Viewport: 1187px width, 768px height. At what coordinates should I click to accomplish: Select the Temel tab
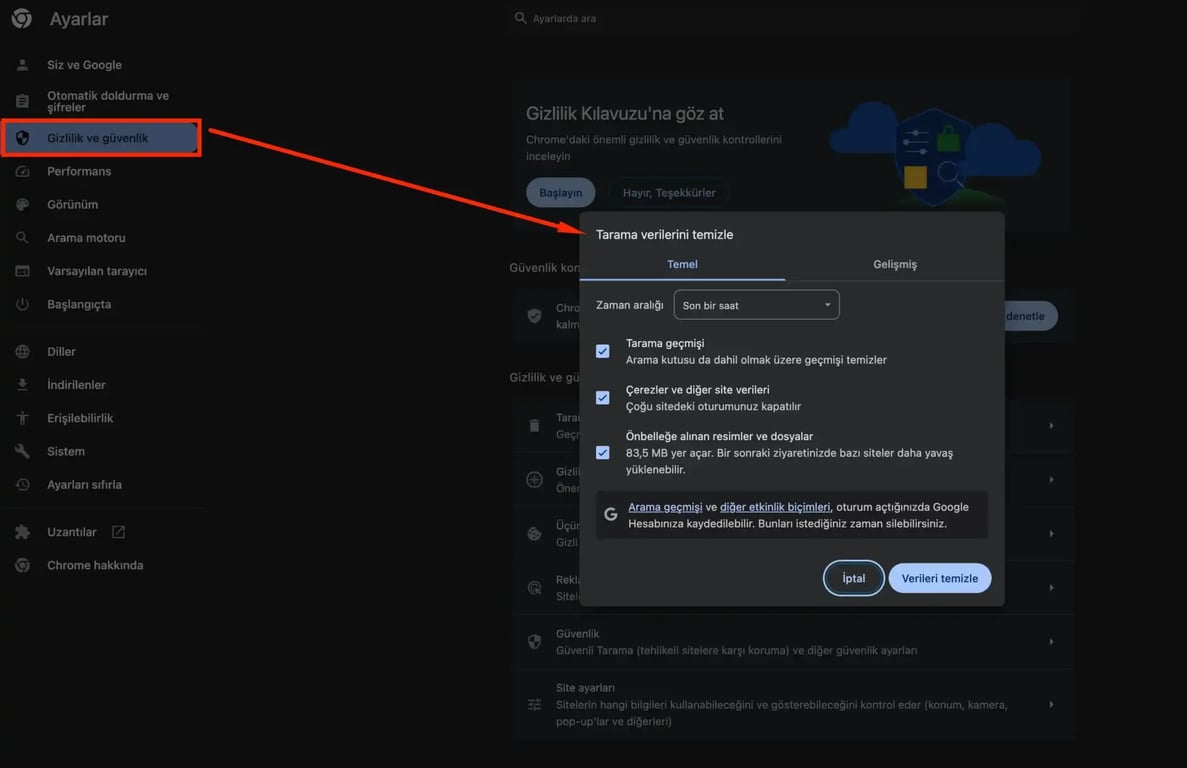click(x=682, y=264)
